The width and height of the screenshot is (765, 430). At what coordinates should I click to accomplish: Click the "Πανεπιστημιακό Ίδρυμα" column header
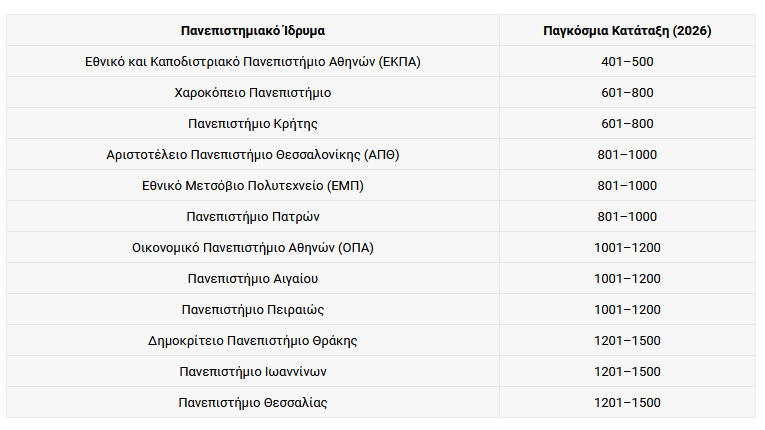253,30
